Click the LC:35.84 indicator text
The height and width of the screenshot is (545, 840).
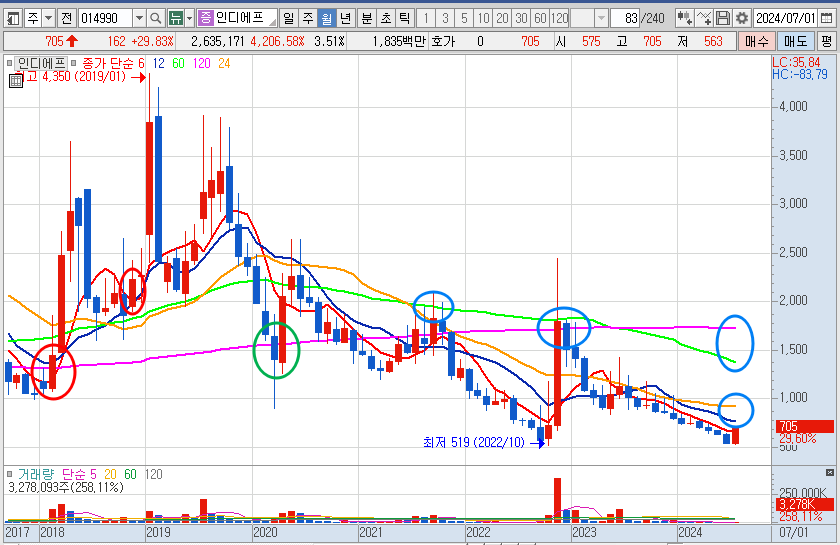click(796, 63)
